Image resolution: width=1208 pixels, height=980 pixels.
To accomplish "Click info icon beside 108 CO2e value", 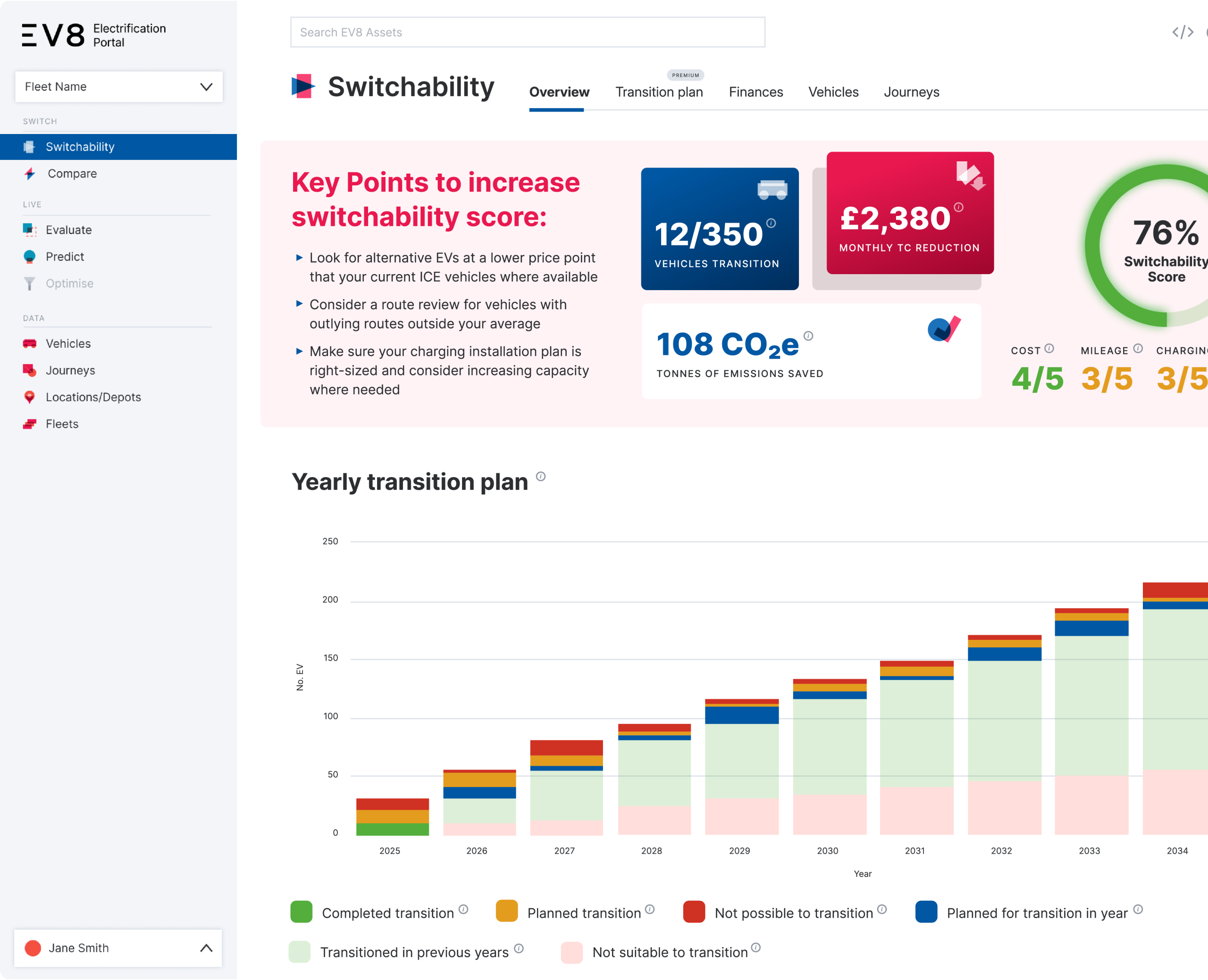I will click(808, 336).
